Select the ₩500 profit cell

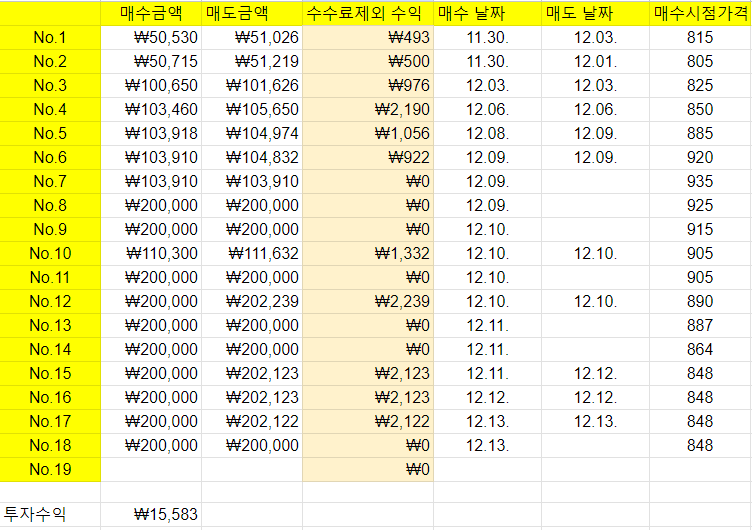[x=368, y=61]
